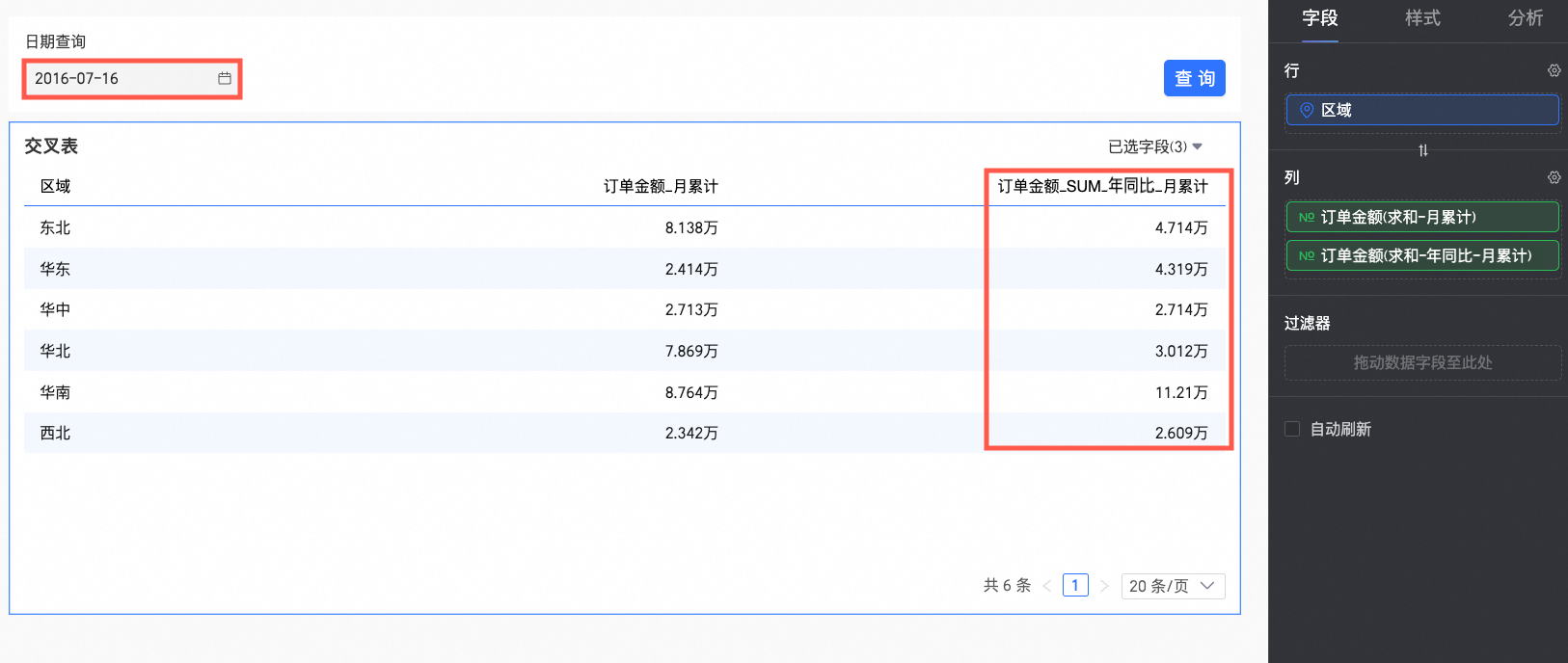The height and width of the screenshot is (663, 1568).
Task: Open the settings gear for 行 section
Action: (x=1554, y=70)
